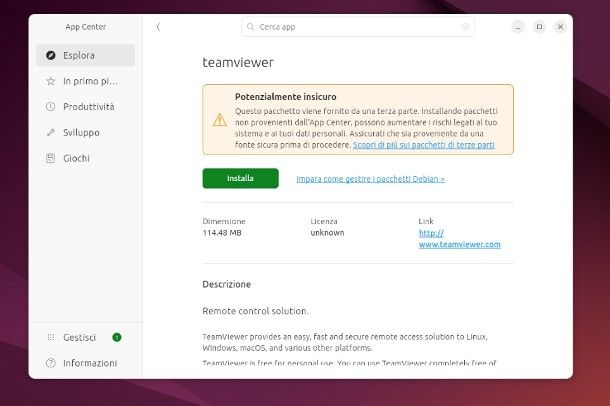The height and width of the screenshot is (406, 610).
Task: Click the back arrow in header
Action: click(158, 27)
